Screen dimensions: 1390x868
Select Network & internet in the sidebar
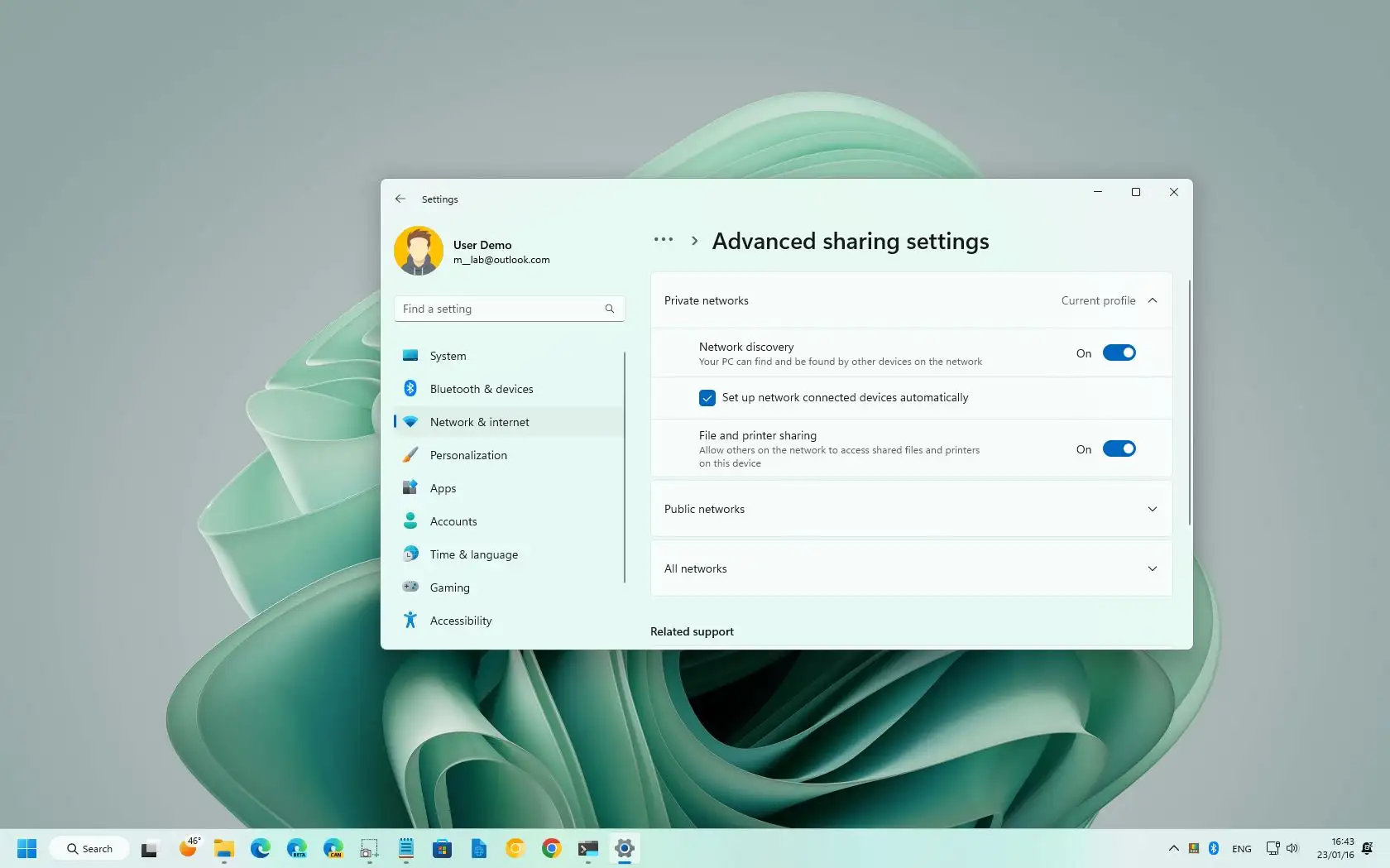coord(480,421)
